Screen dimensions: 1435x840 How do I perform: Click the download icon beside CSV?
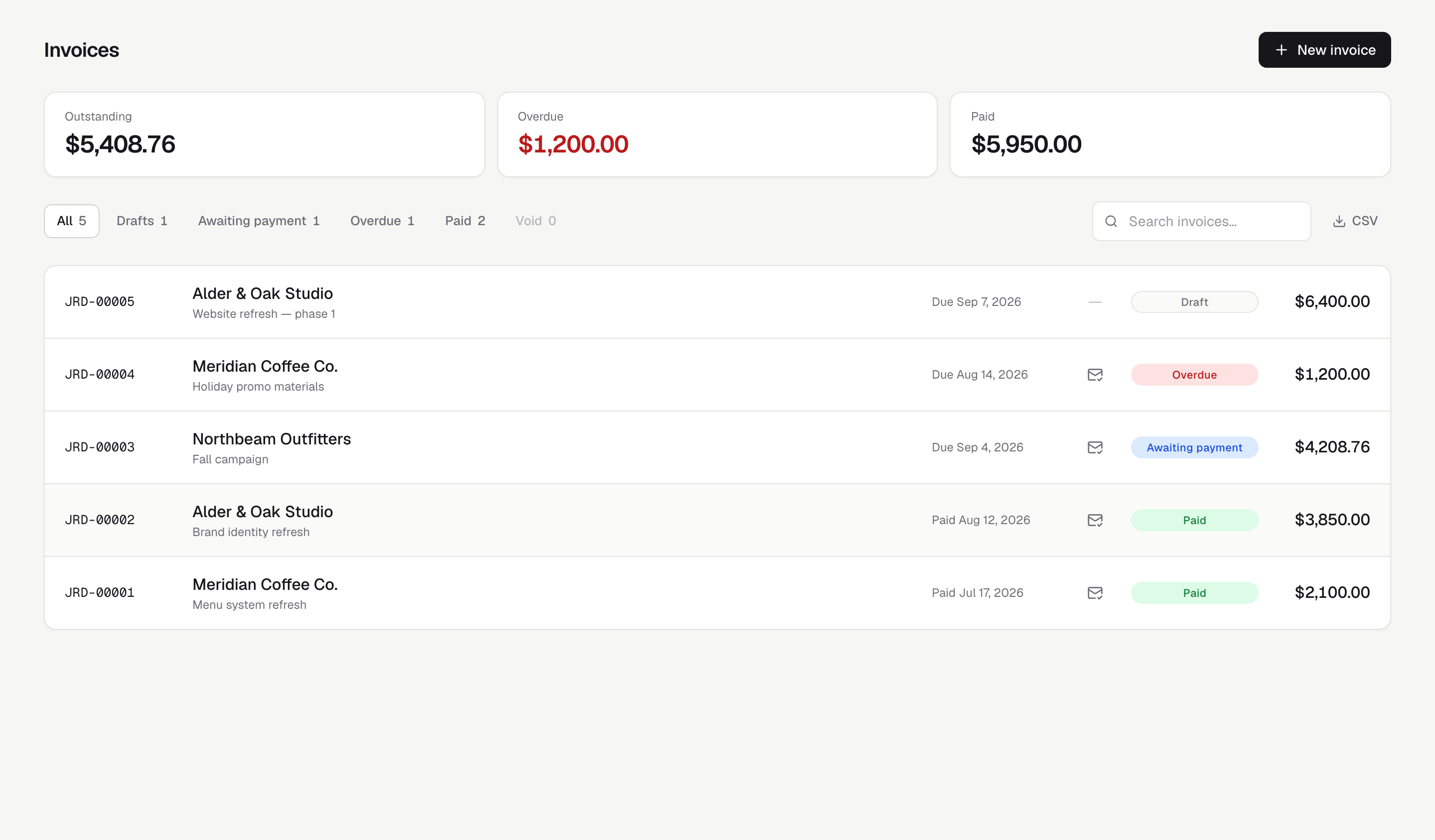pyautogui.click(x=1339, y=221)
